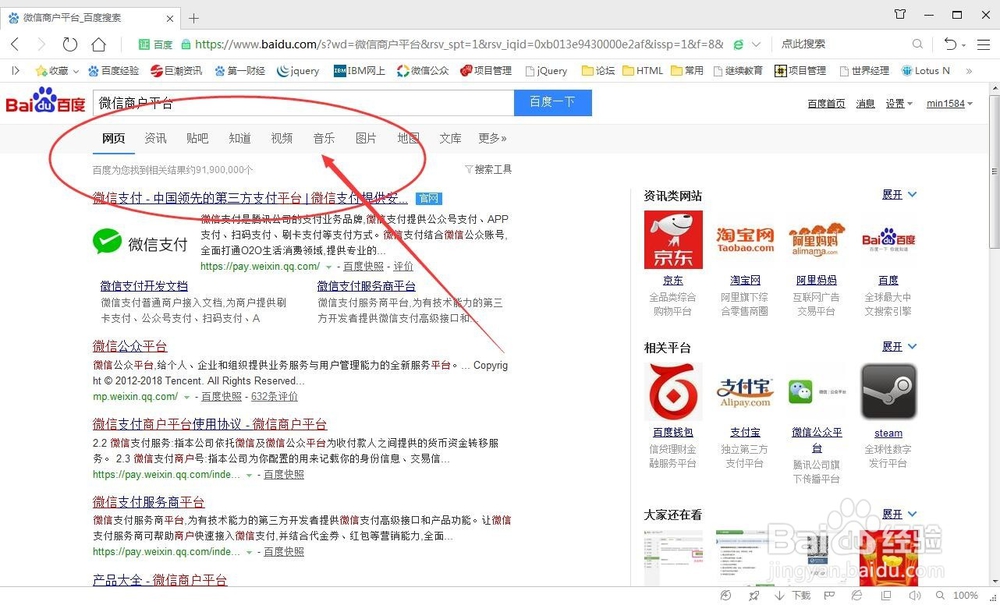The image size is (1000, 605).
Task: Click the 京东 logo thumbnail
Action: click(673, 240)
